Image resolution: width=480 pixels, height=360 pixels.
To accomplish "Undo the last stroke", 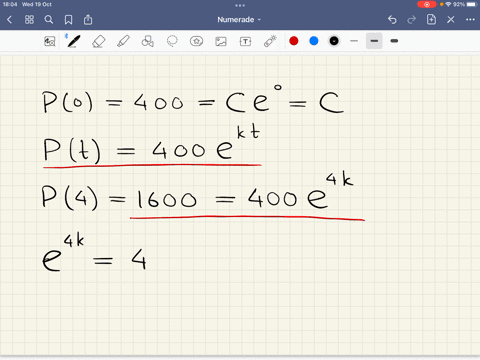I will (392, 20).
